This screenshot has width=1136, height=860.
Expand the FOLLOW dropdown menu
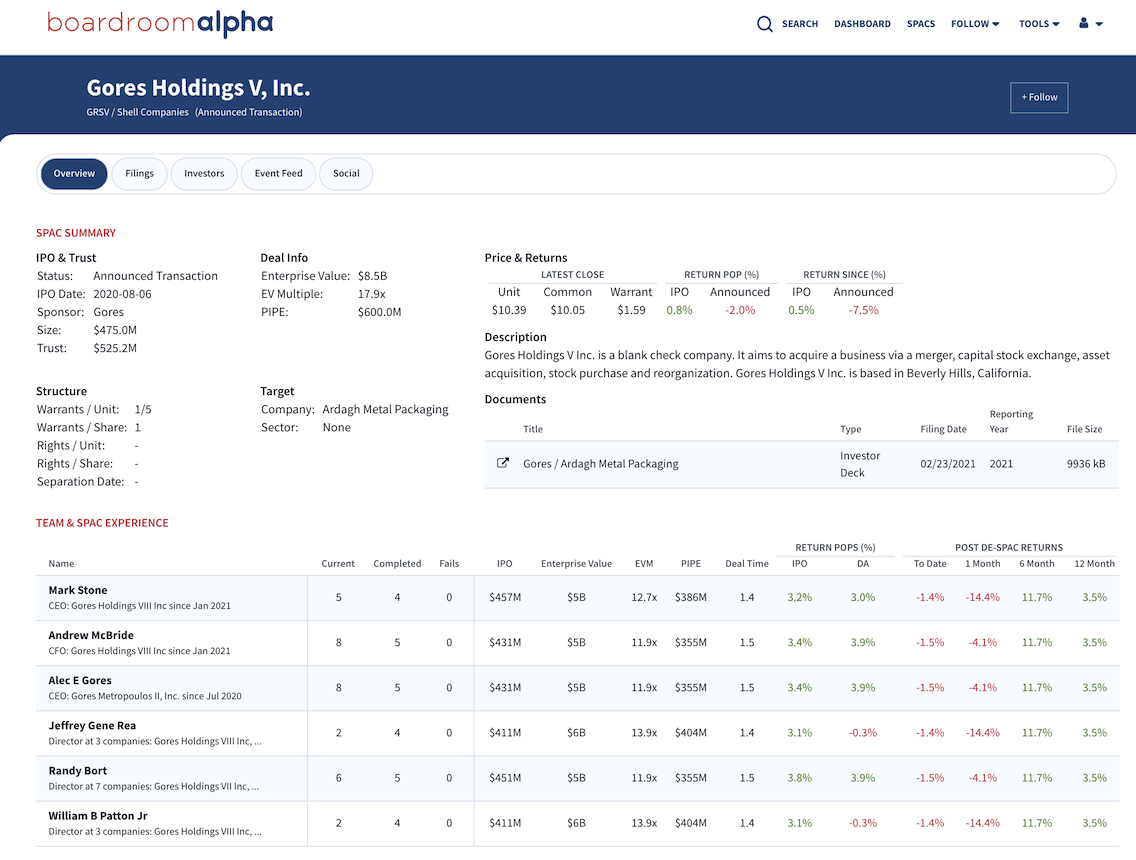(975, 24)
